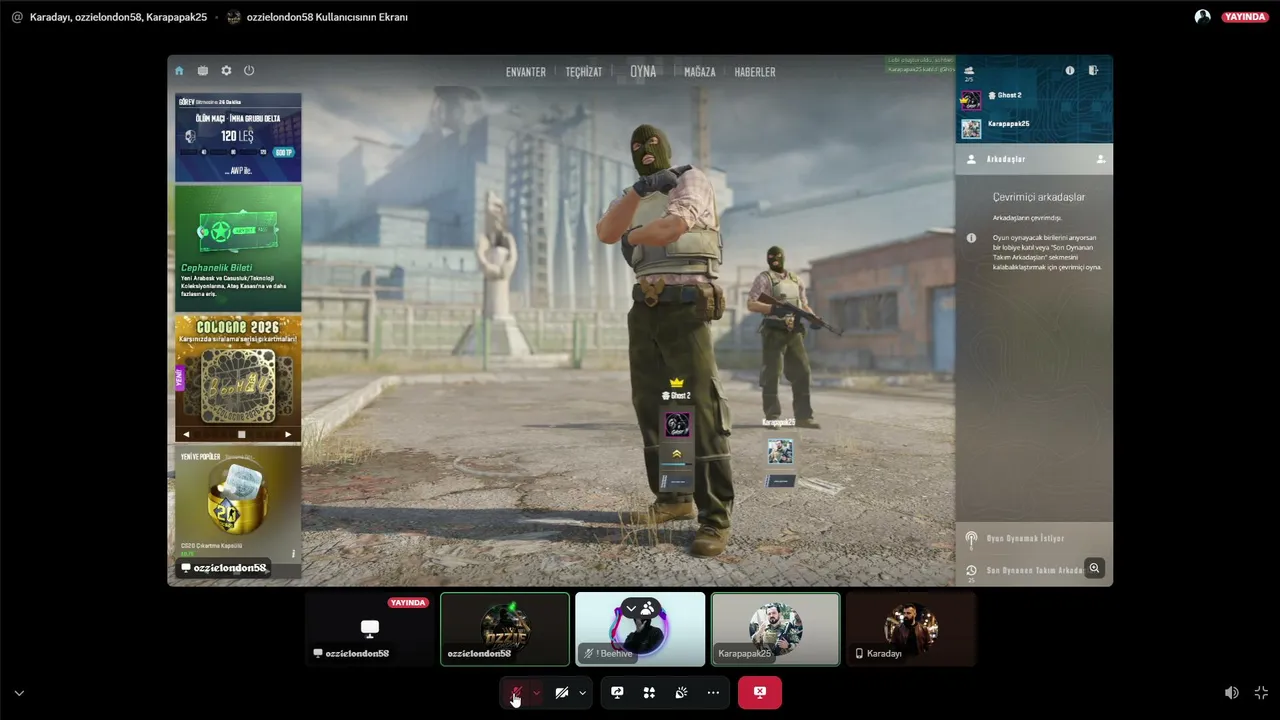Open the MAĞAZA tab
This screenshot has height=720, width=1280.
tap(700, 72)
